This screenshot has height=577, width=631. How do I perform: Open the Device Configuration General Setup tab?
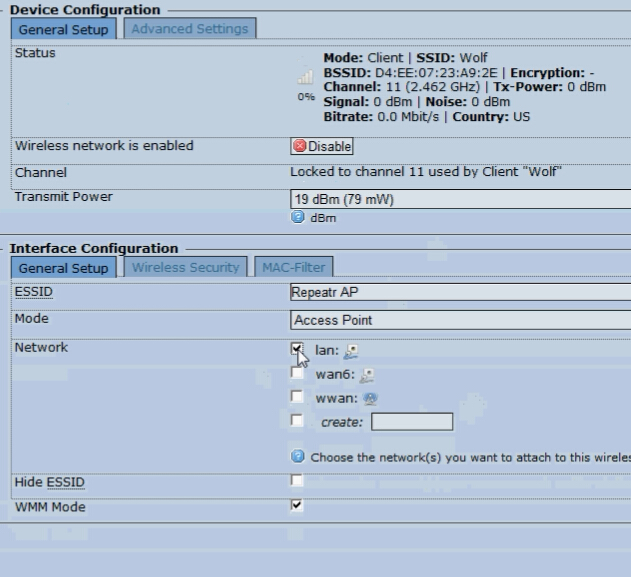[x=64, y=29]
